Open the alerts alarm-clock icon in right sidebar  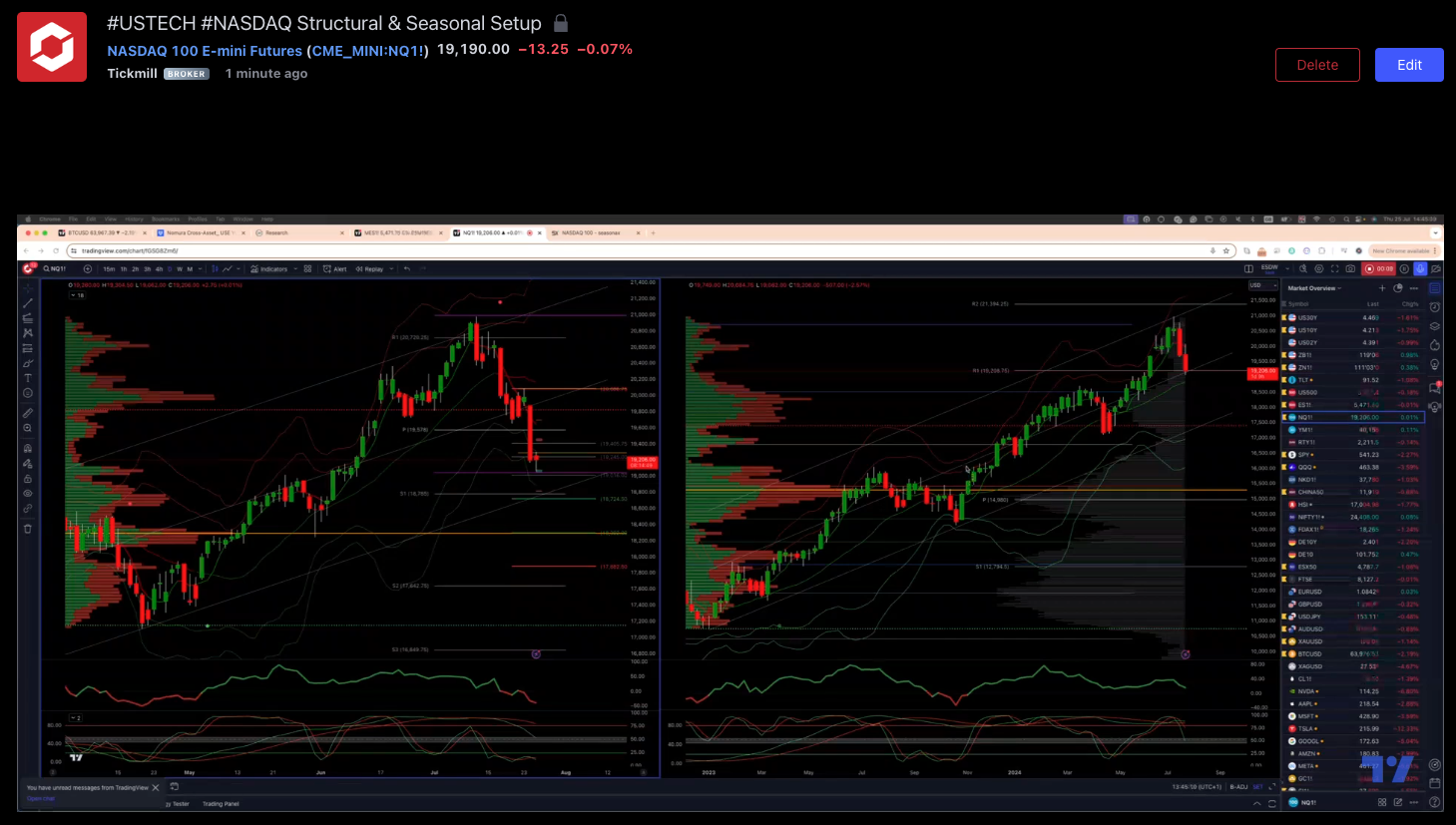click(x=1435, y=307)
